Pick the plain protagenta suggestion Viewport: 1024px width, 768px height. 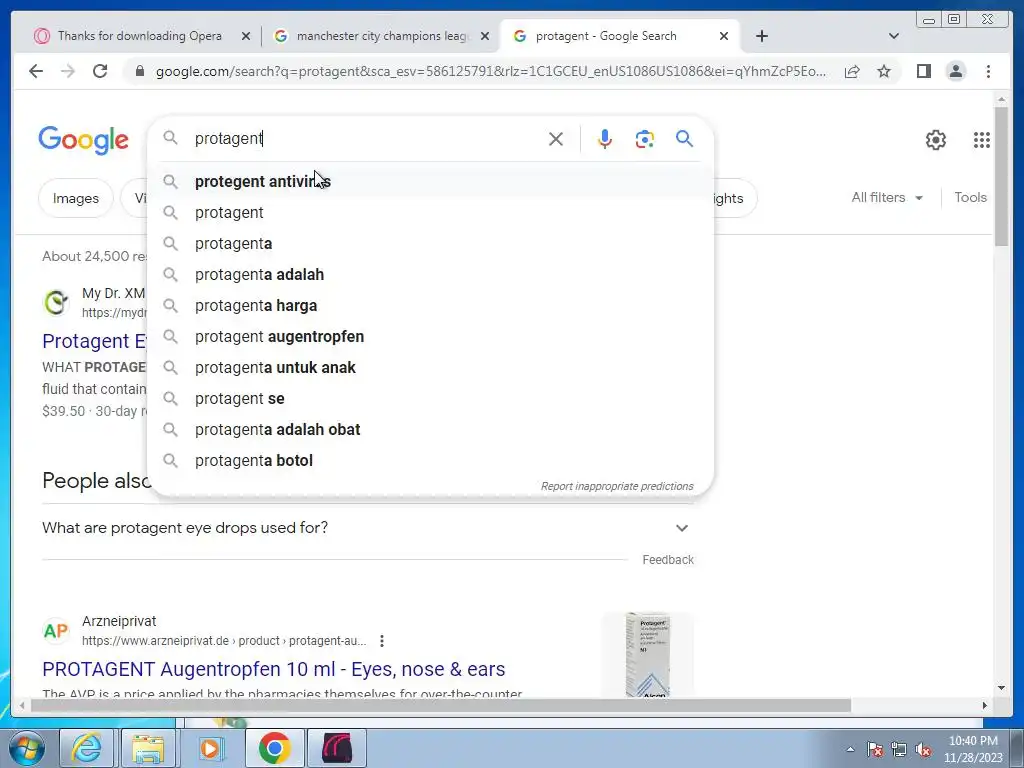pyautogui.click(x=430, y=244)
